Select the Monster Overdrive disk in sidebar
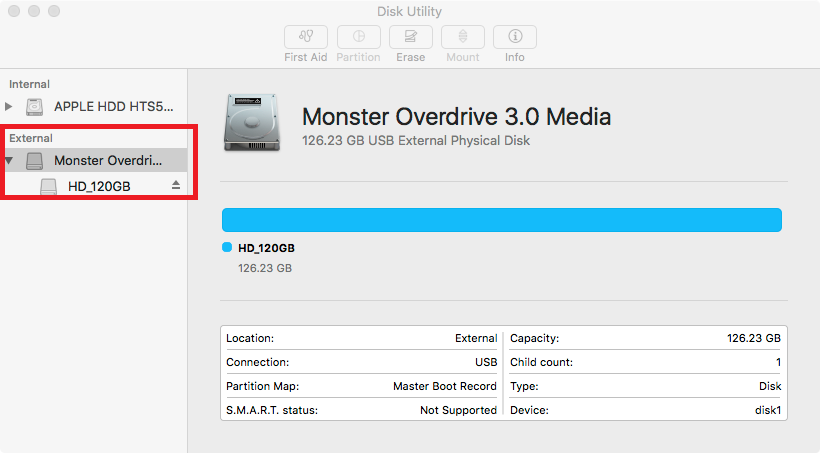The image size is (820, 453). 107,160
